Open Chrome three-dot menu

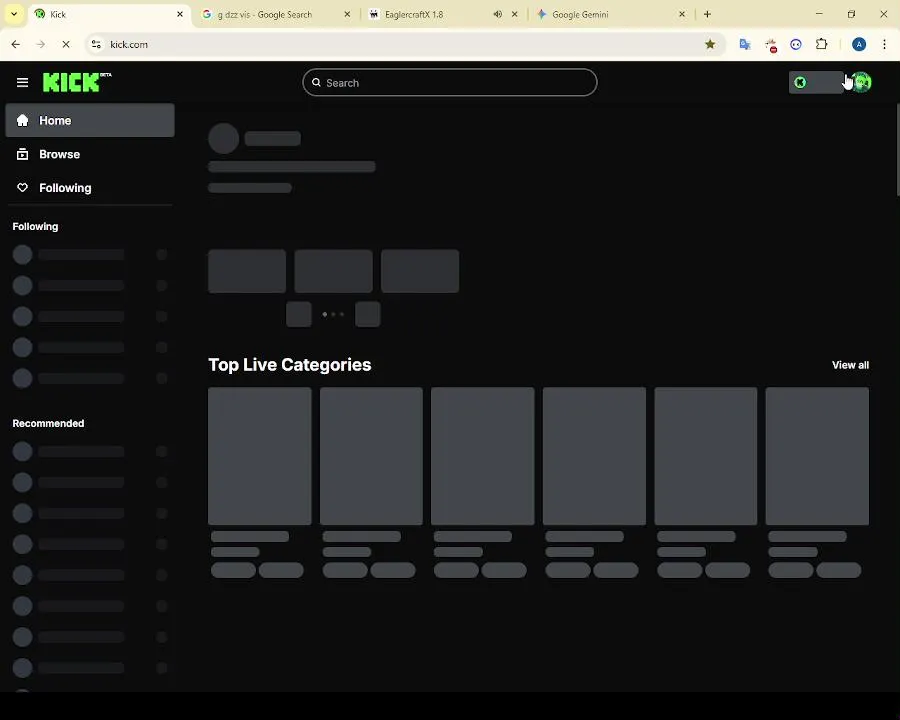point(884,44)
